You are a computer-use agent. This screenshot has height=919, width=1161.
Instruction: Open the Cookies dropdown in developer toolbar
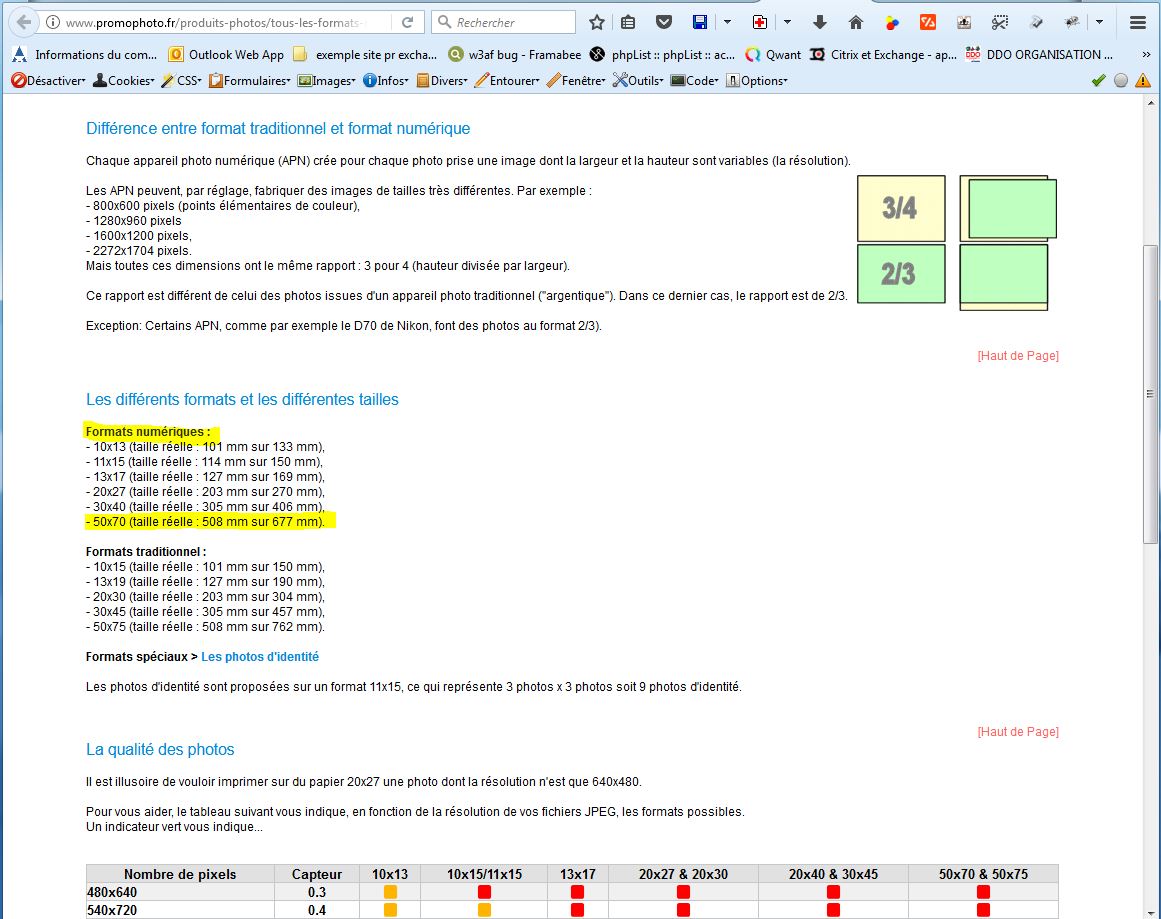pyautogui.click(x=124, y=81)
